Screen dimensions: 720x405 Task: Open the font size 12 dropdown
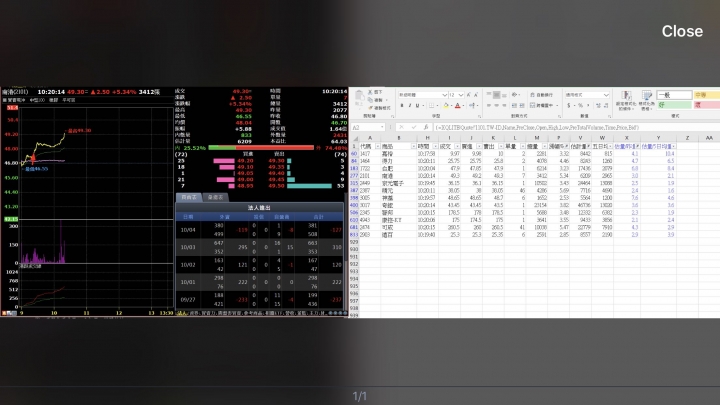pos(461,95)
